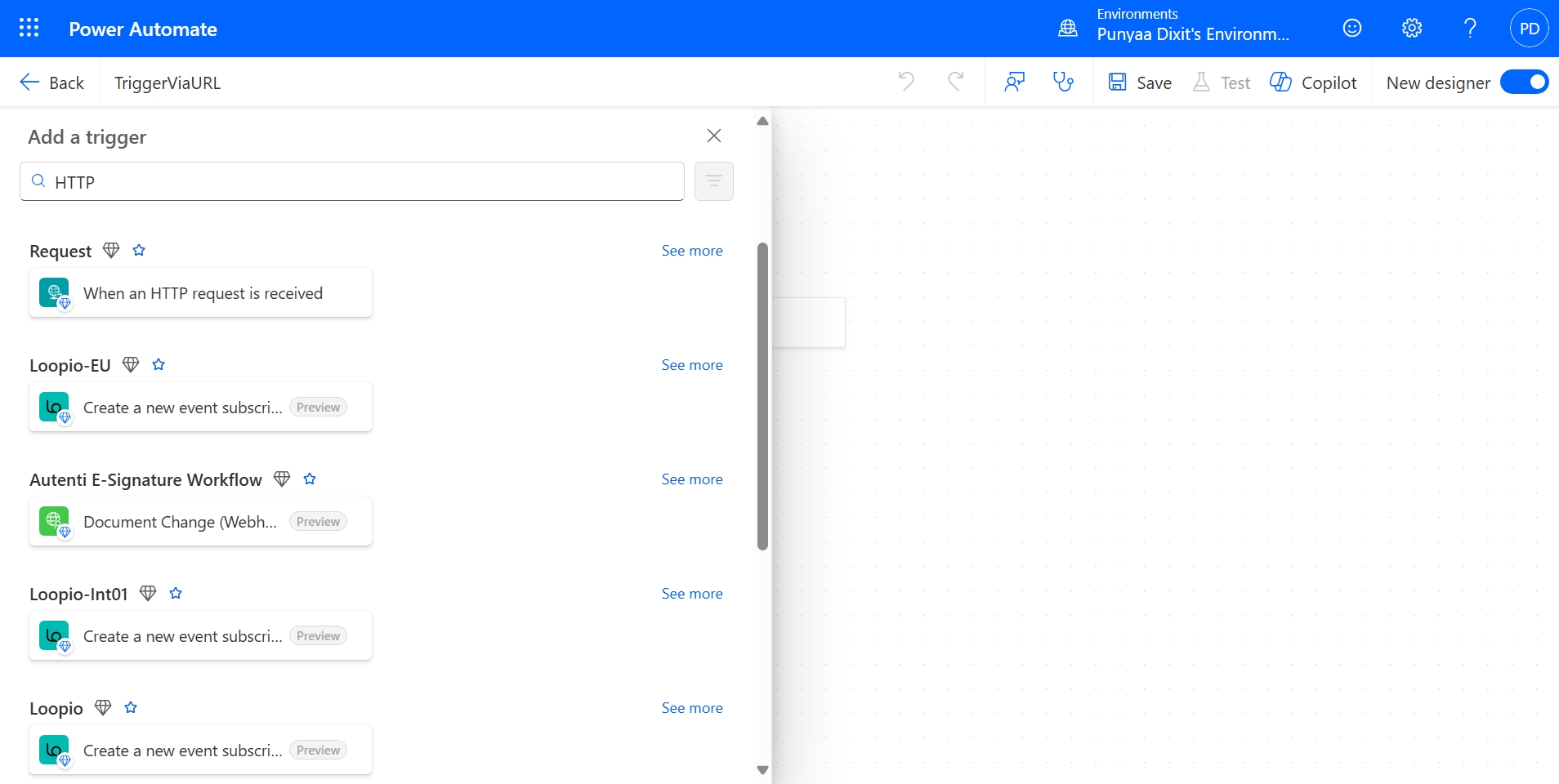Click the scrollbar up arrow in trigger panel

tap(762, 121)
